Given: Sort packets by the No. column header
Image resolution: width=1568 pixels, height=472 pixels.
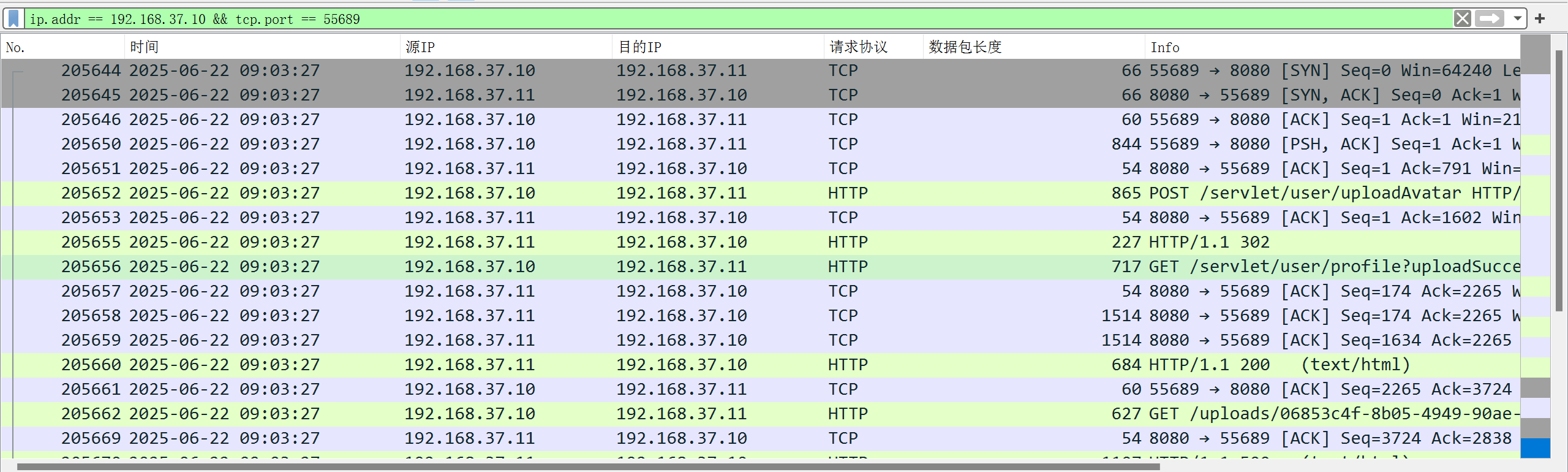Looking at the screenshot, I should click(61, 47).
